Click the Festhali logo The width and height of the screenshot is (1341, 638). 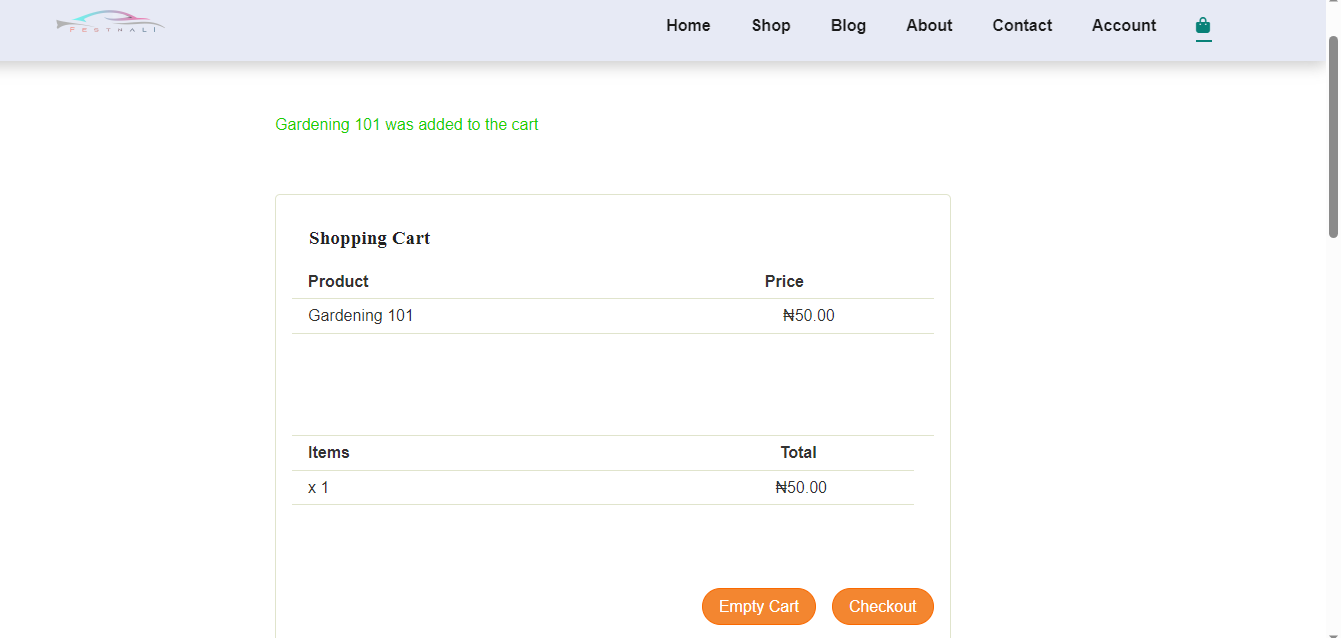(x=110, y=22)
